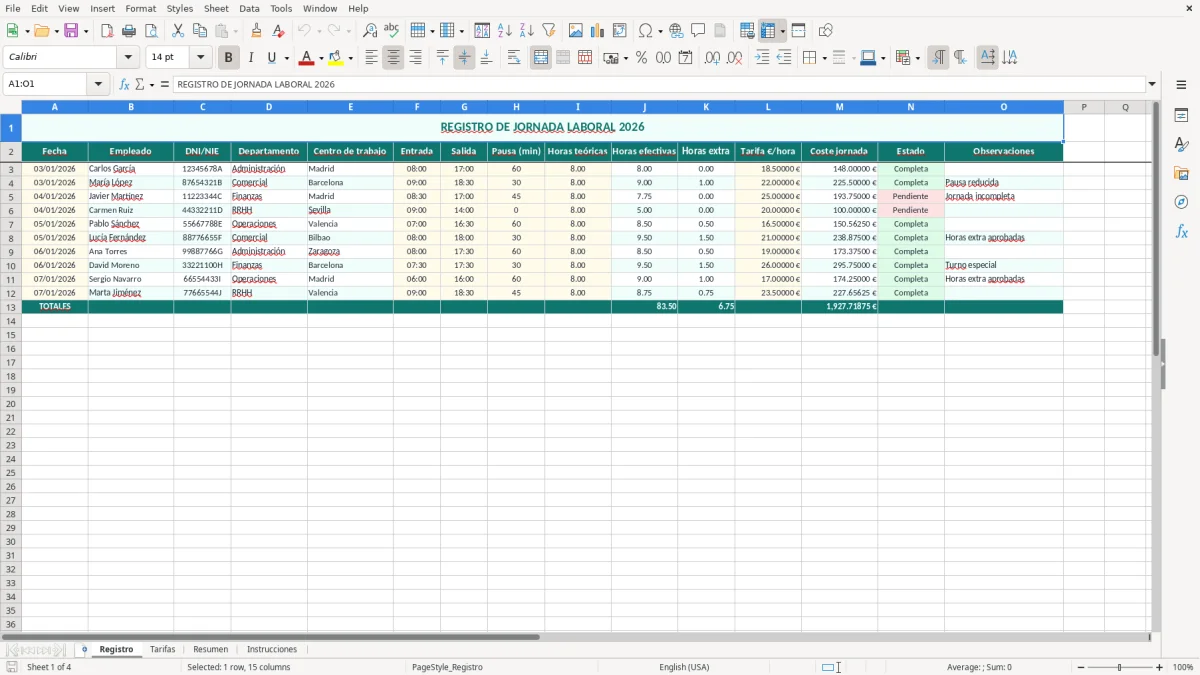Viewport: 1200px width, 675px height.
Task: Click the formula input line
Action: (x=658, y=85)
